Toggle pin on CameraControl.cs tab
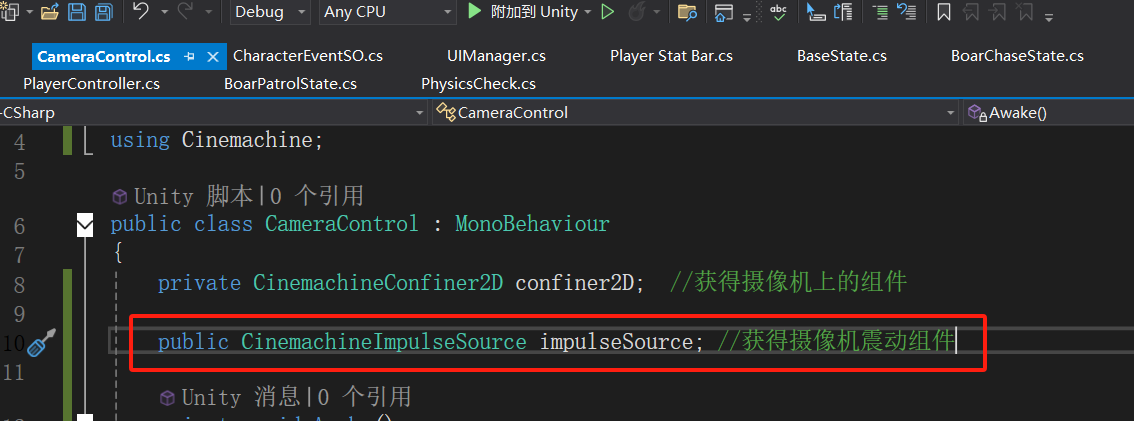Viewport: 1134px width, 421px height. 190,56
